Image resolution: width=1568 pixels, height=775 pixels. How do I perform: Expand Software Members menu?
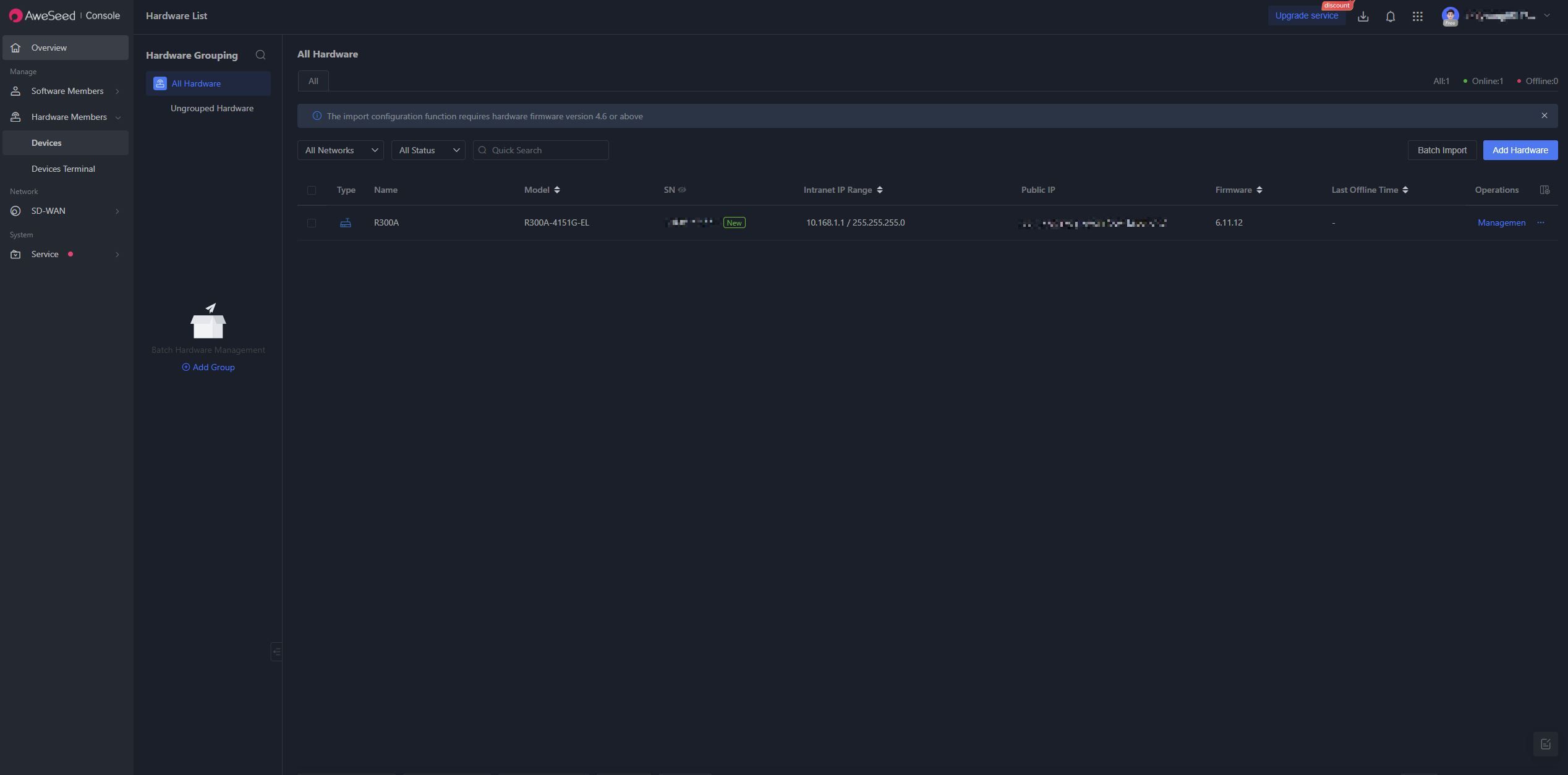(x=65, y=91)
